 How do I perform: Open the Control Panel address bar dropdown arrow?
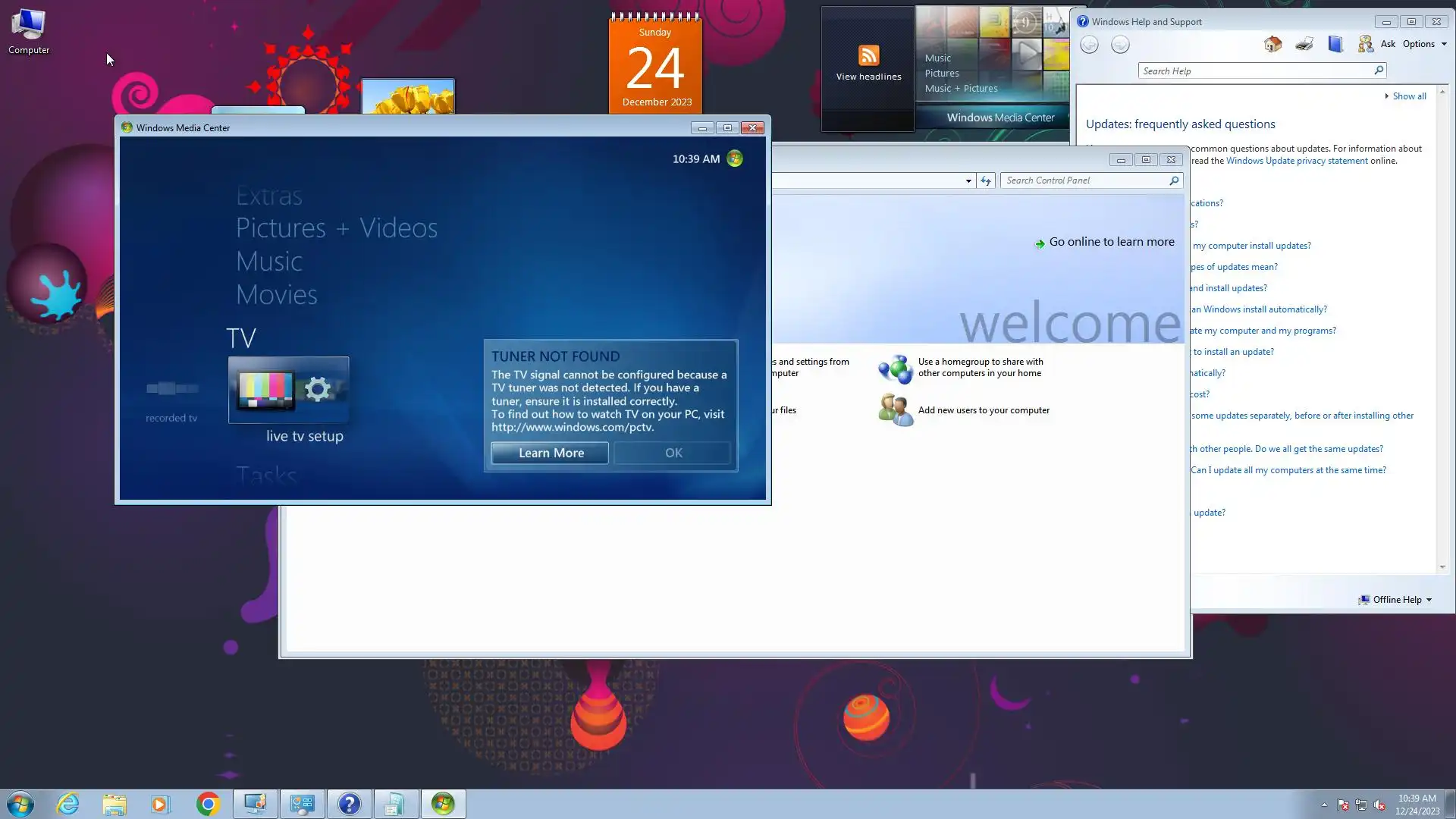coord(968,180)
